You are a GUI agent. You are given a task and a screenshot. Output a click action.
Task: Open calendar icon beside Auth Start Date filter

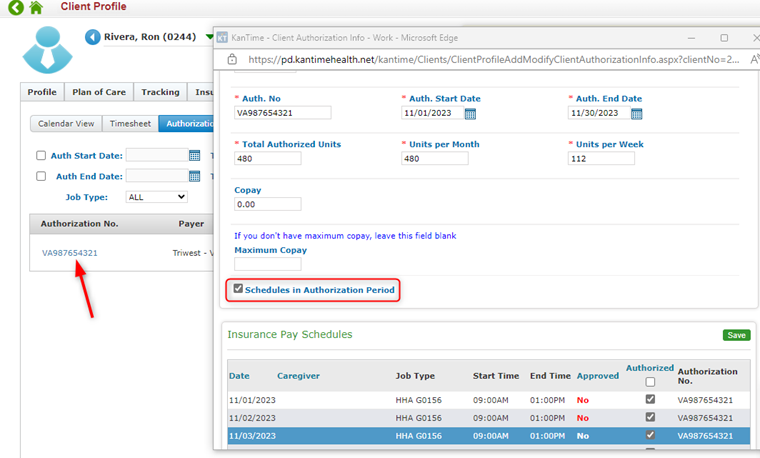tap(195, 155)
